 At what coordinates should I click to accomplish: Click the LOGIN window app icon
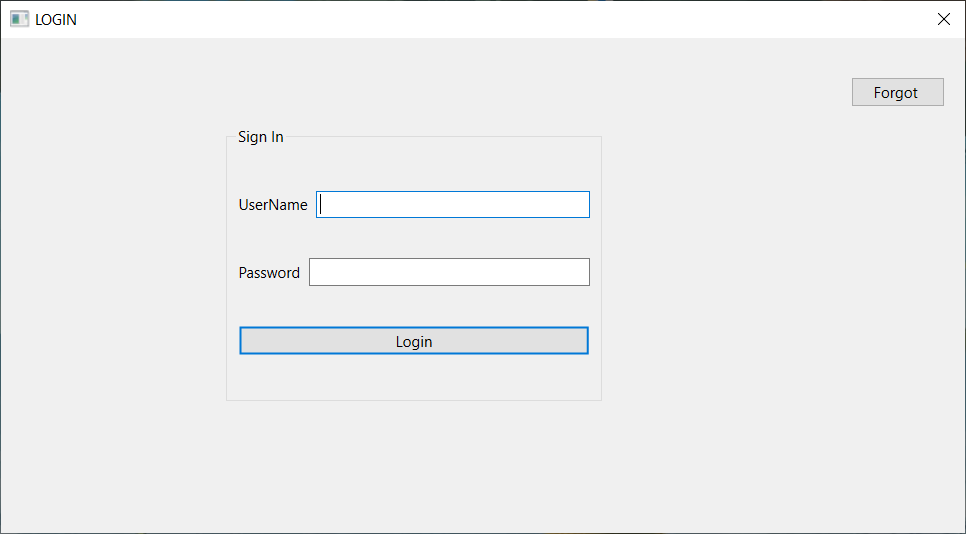pyautogui.click(x=19, y=19)
